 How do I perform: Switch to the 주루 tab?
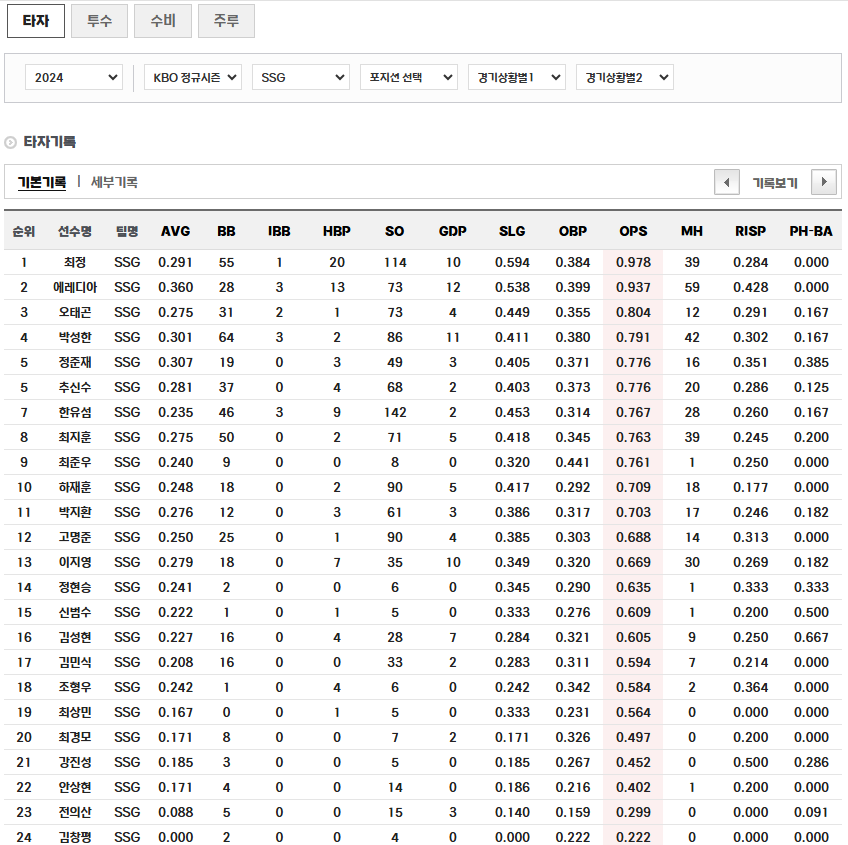226,21
